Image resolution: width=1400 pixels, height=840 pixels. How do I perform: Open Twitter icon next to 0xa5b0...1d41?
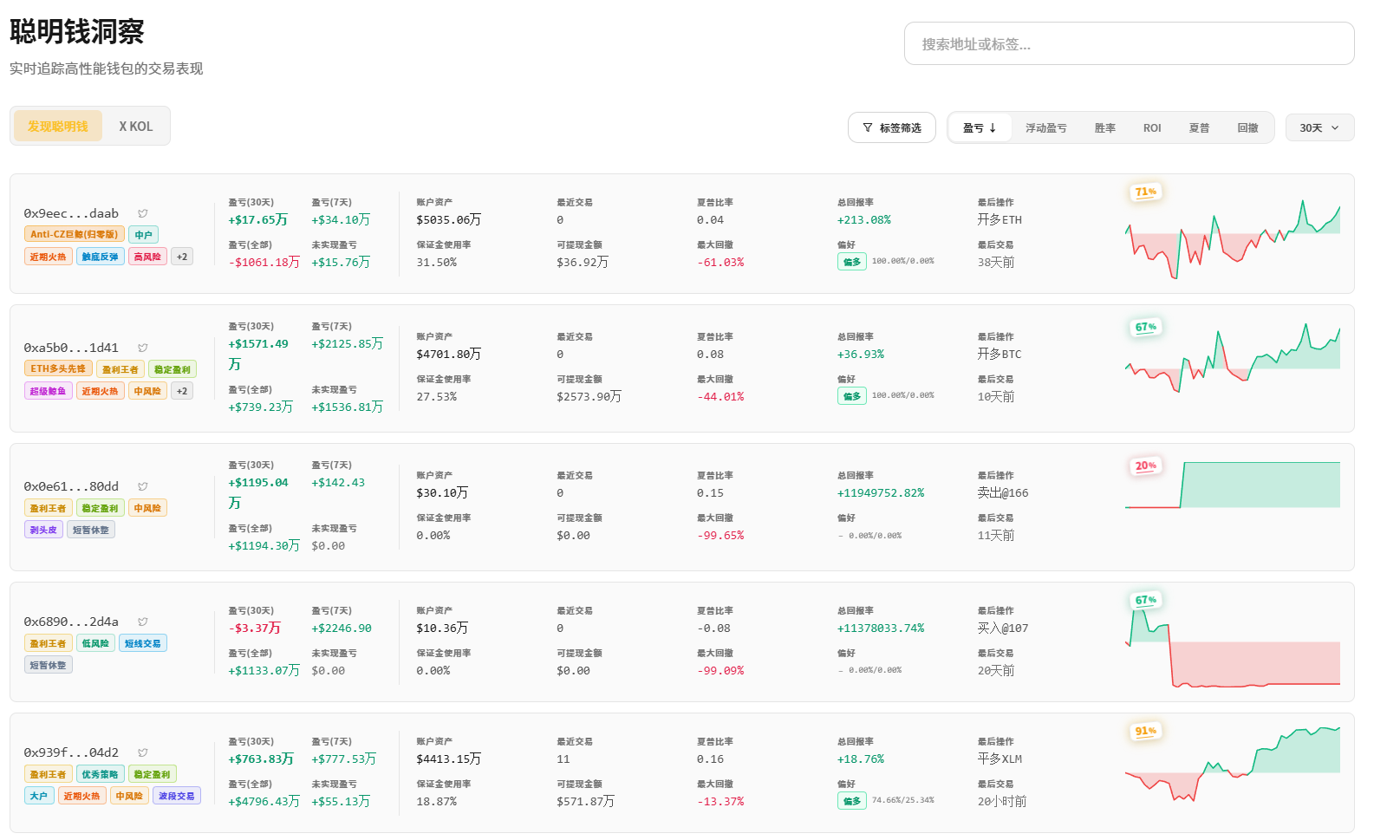point(143,348)
